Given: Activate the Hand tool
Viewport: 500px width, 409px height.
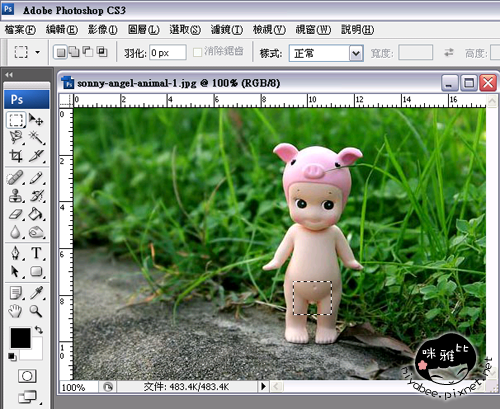Looking at the screenshot, I should pos(15,311).
